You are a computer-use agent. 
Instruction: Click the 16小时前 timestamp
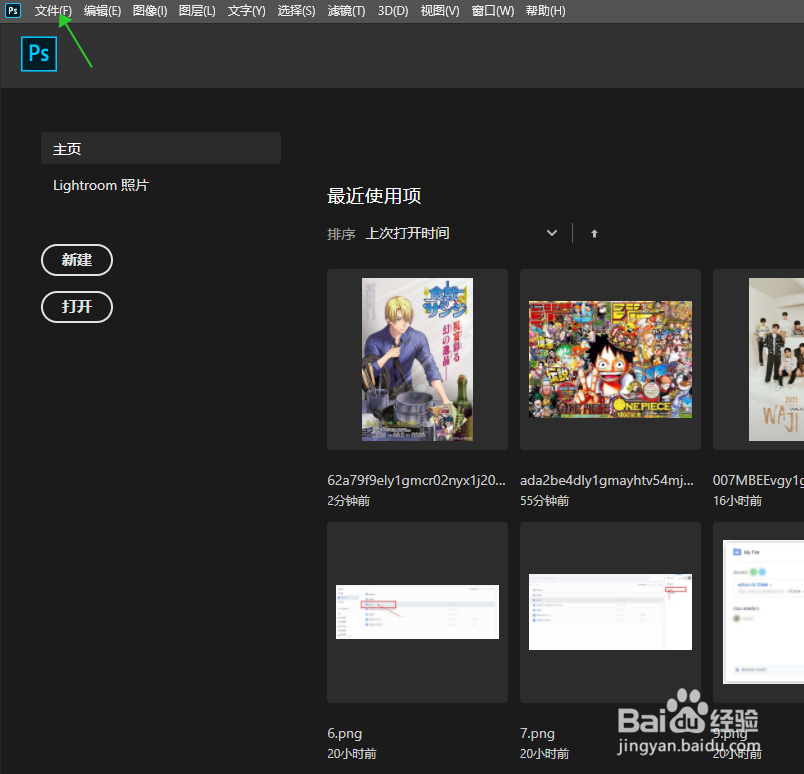pyautogui.click(x=737, y=501)
